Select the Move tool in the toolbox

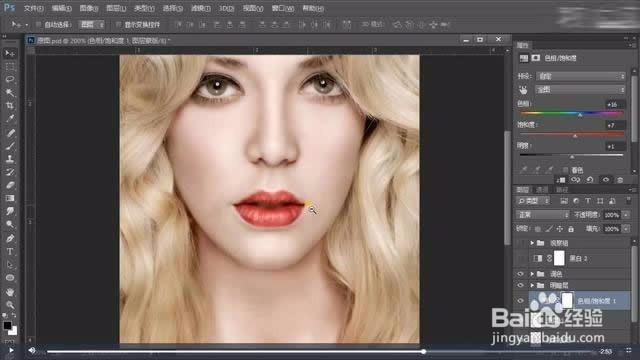click(x=10, y=53)
